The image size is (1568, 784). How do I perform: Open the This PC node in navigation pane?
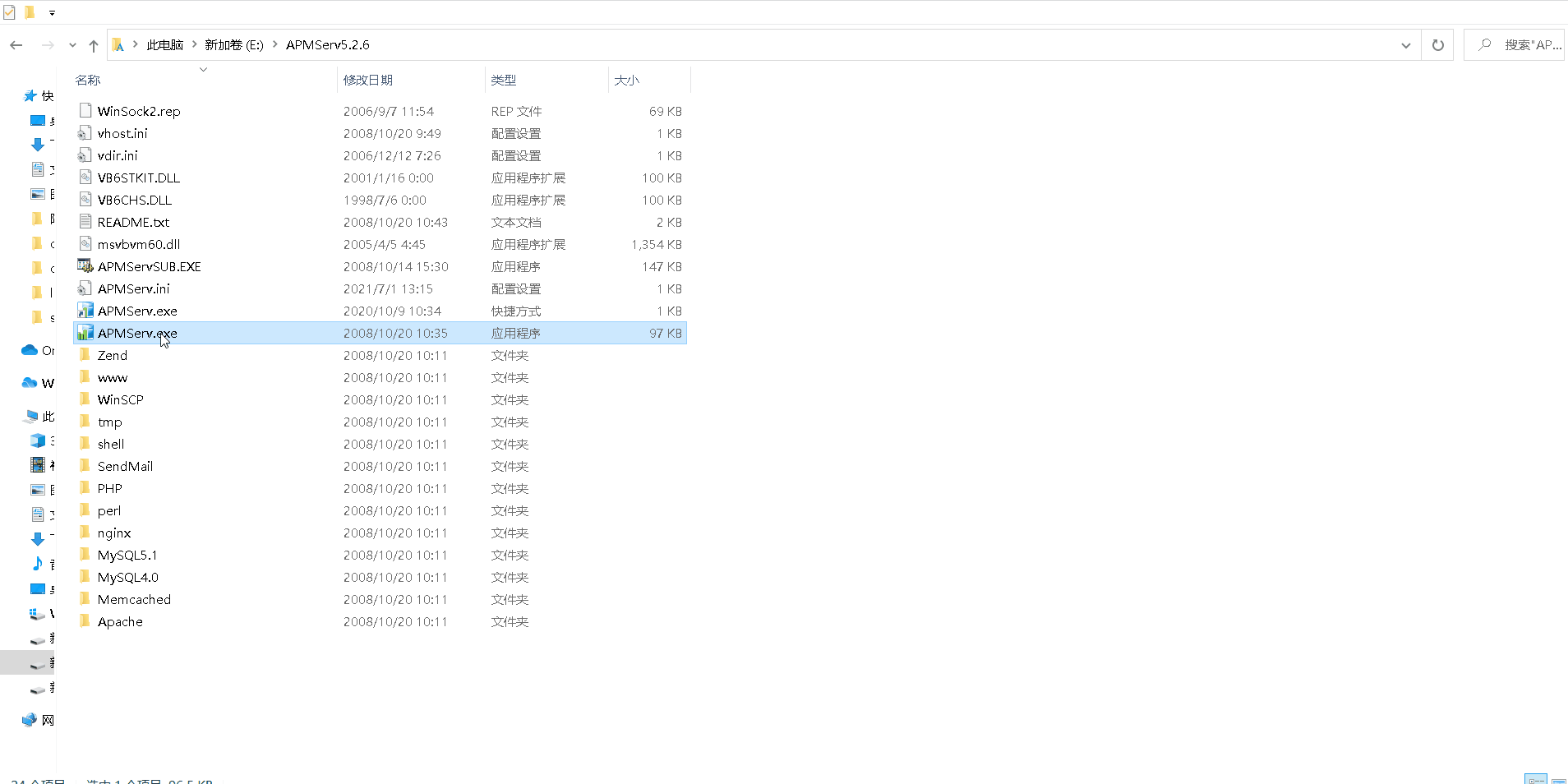tap(31, 416)
